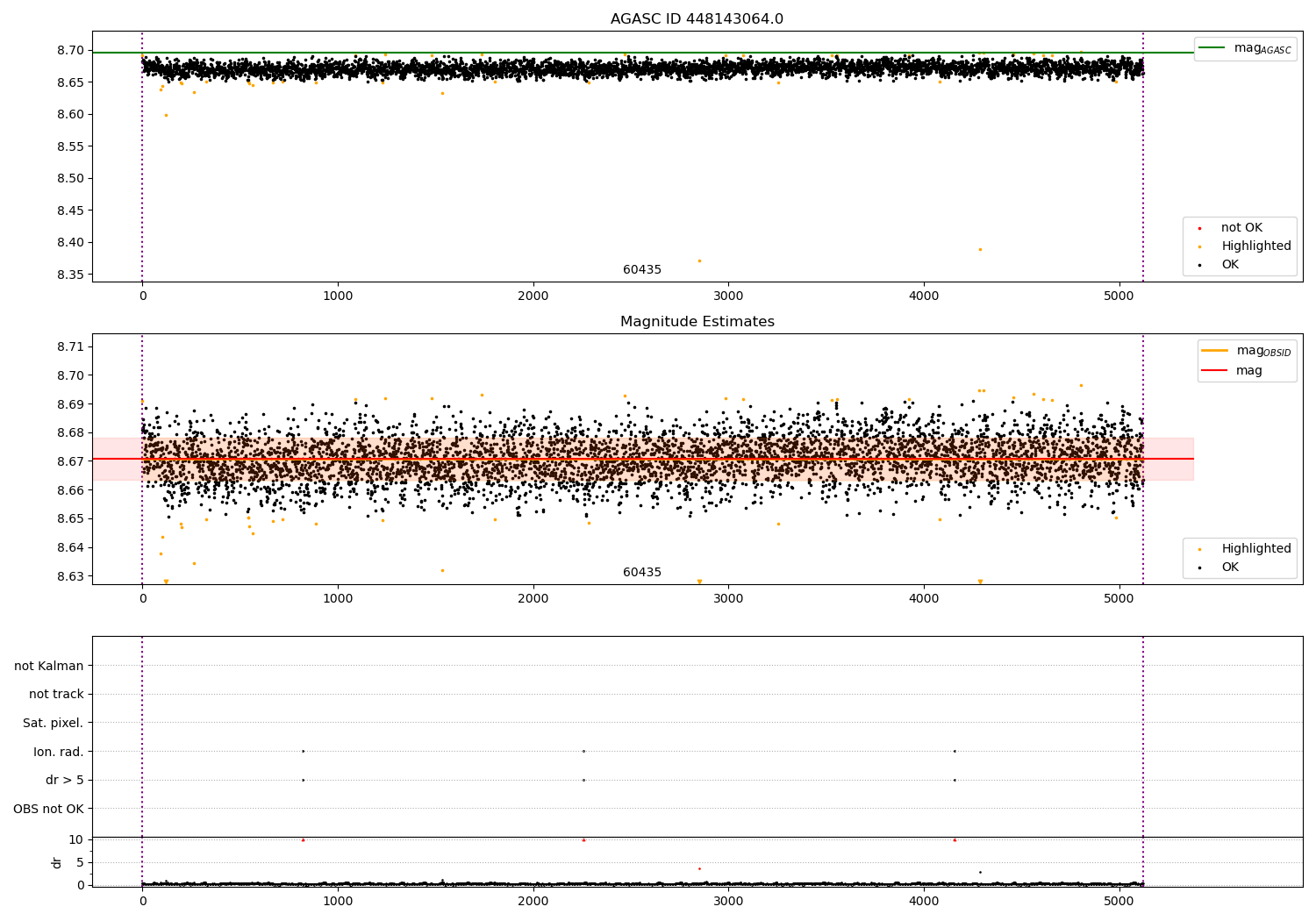
Task: Click the "dr > 5" axis label
Action: coord(65,781)
